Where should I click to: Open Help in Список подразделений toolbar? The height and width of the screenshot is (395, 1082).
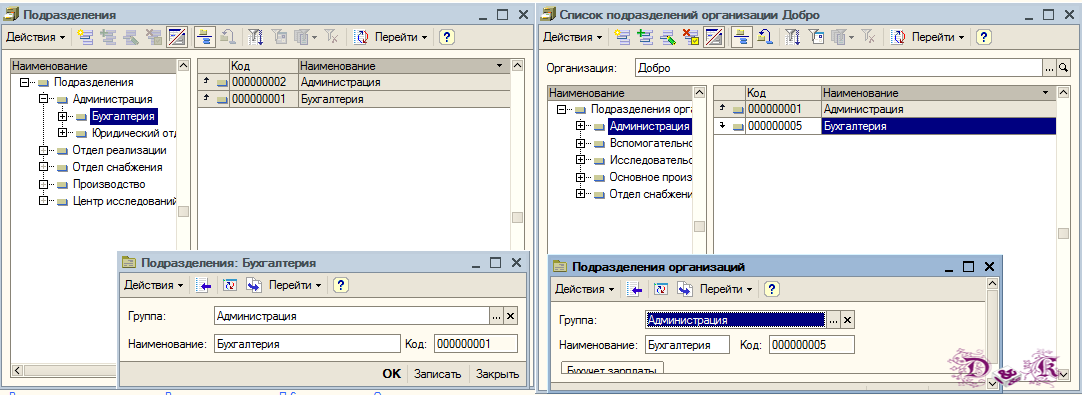pyautogui.click(x=984, y=37)
